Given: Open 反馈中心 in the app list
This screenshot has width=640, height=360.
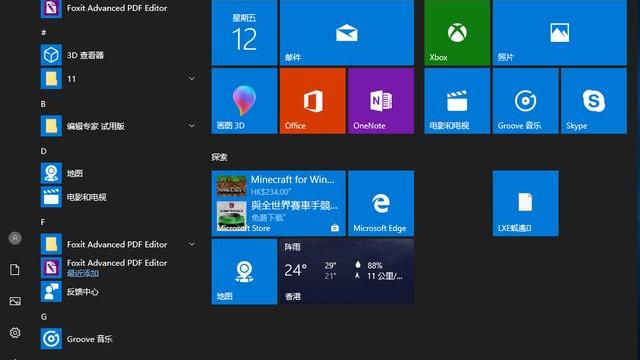Looking at the screenshot, I should click(x=118, y=291).
